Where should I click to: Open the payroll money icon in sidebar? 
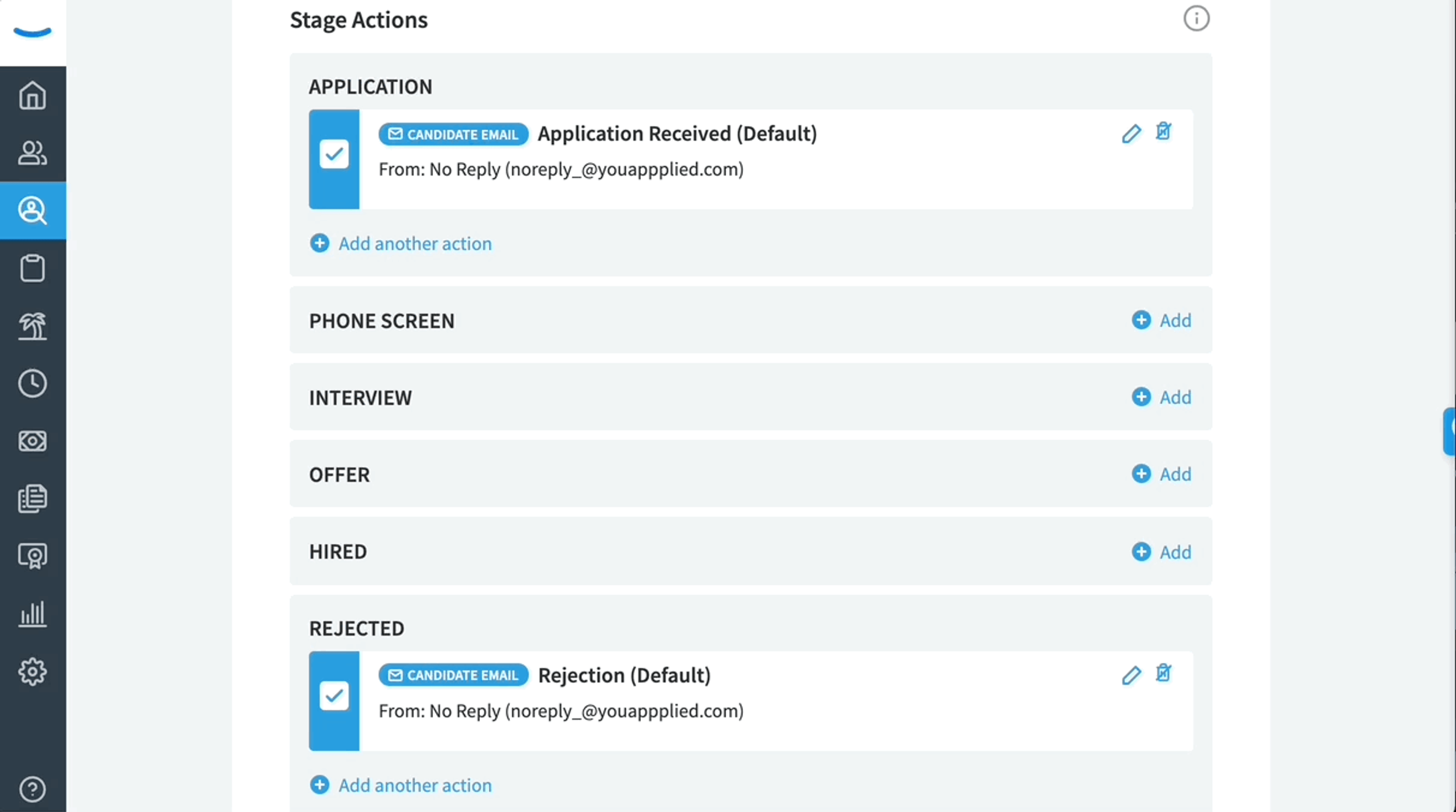click(x=32, y=441)
